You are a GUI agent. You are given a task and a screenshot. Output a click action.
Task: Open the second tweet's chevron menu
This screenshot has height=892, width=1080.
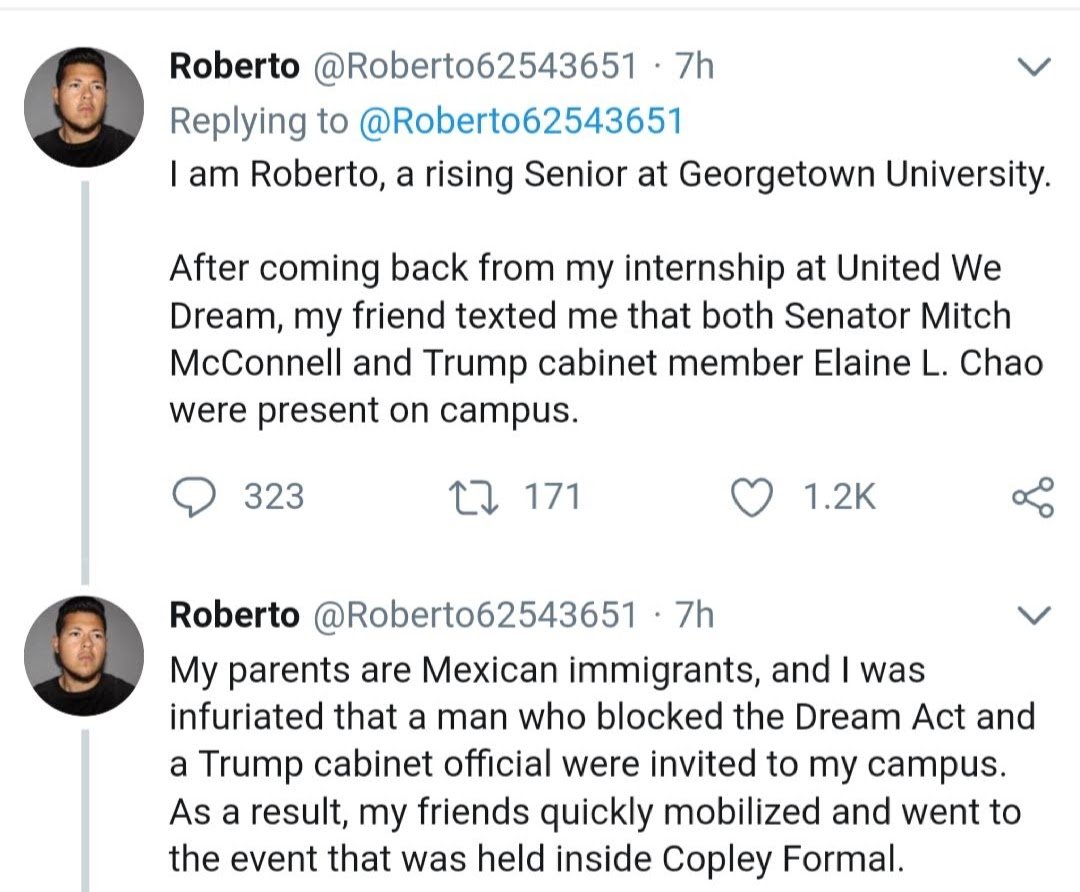pos(1033,613)
